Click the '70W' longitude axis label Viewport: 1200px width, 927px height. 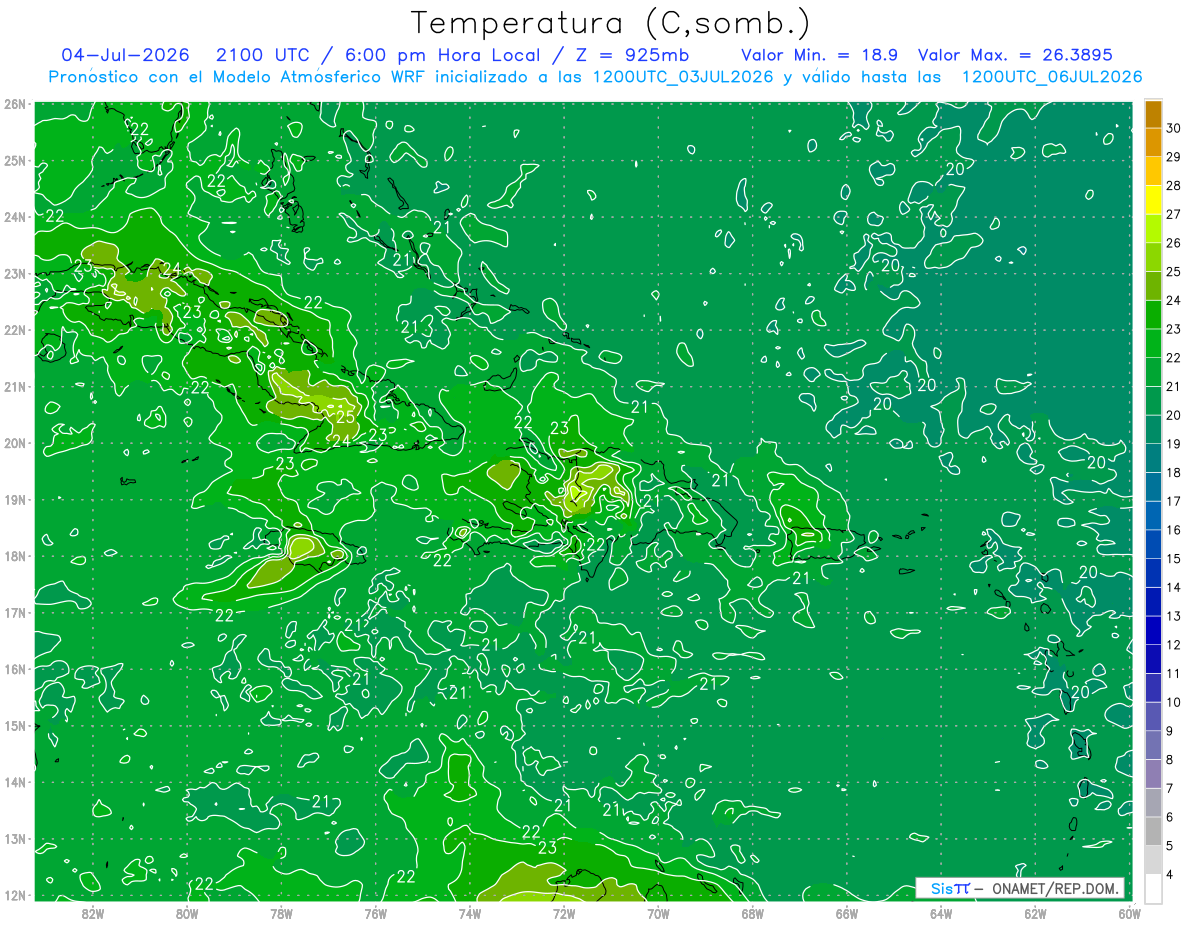click(x=658, y=913)
